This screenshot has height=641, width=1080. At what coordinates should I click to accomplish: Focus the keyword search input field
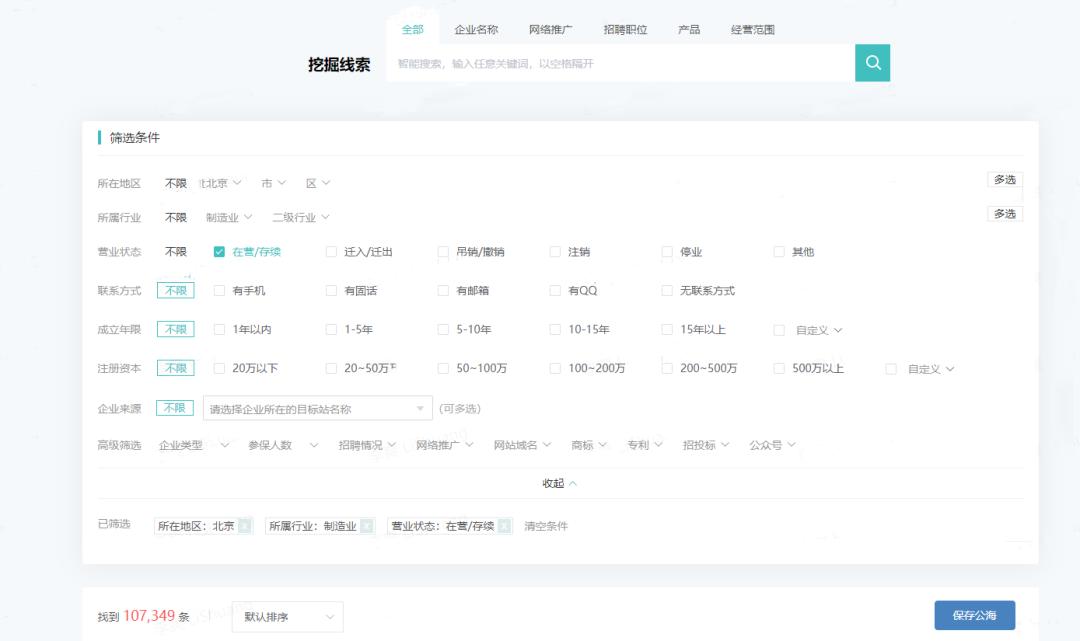pyautogui.click(x=620, y=64)
